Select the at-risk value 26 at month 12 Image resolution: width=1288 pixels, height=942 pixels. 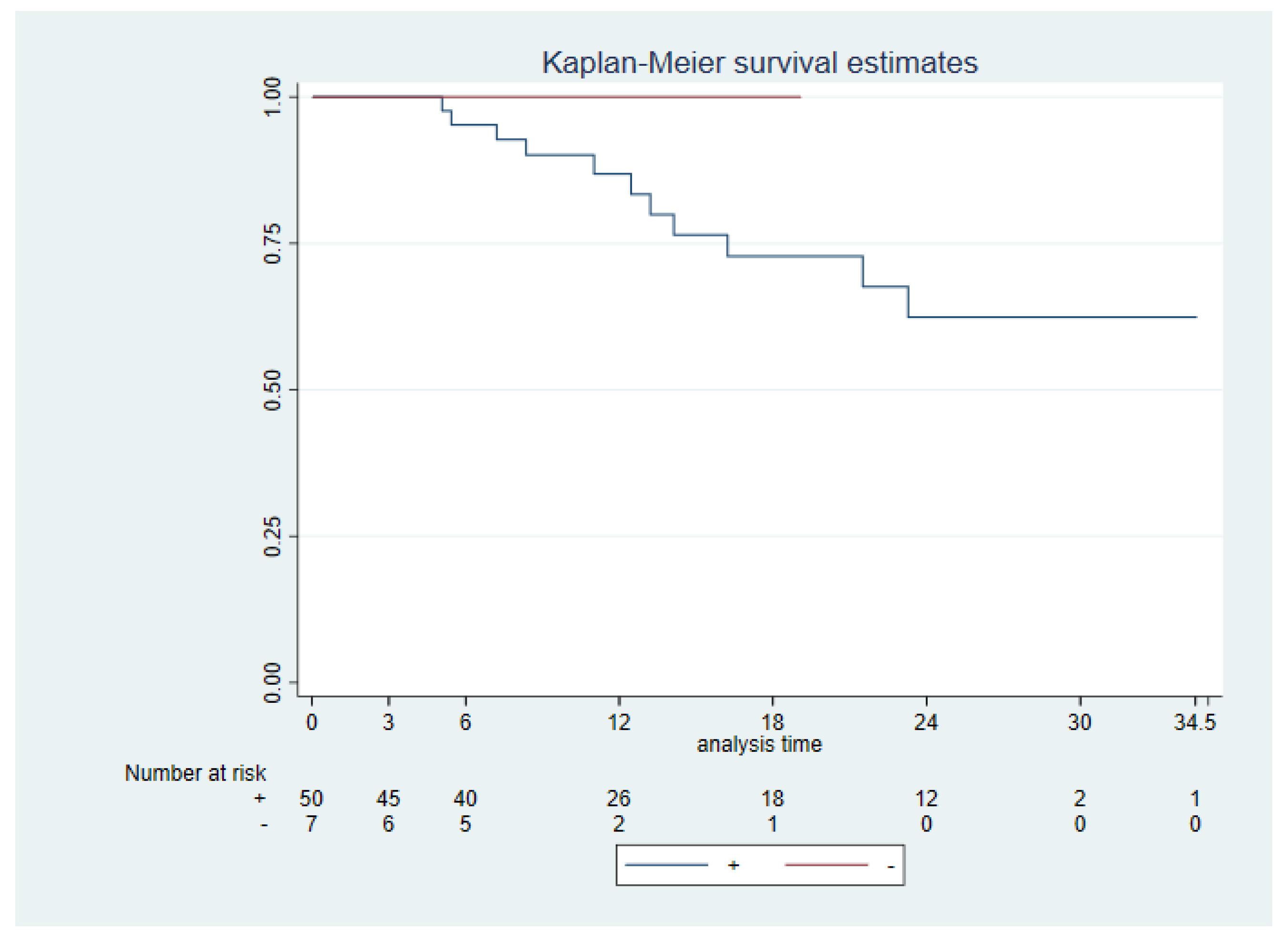[x=619, y=799]
